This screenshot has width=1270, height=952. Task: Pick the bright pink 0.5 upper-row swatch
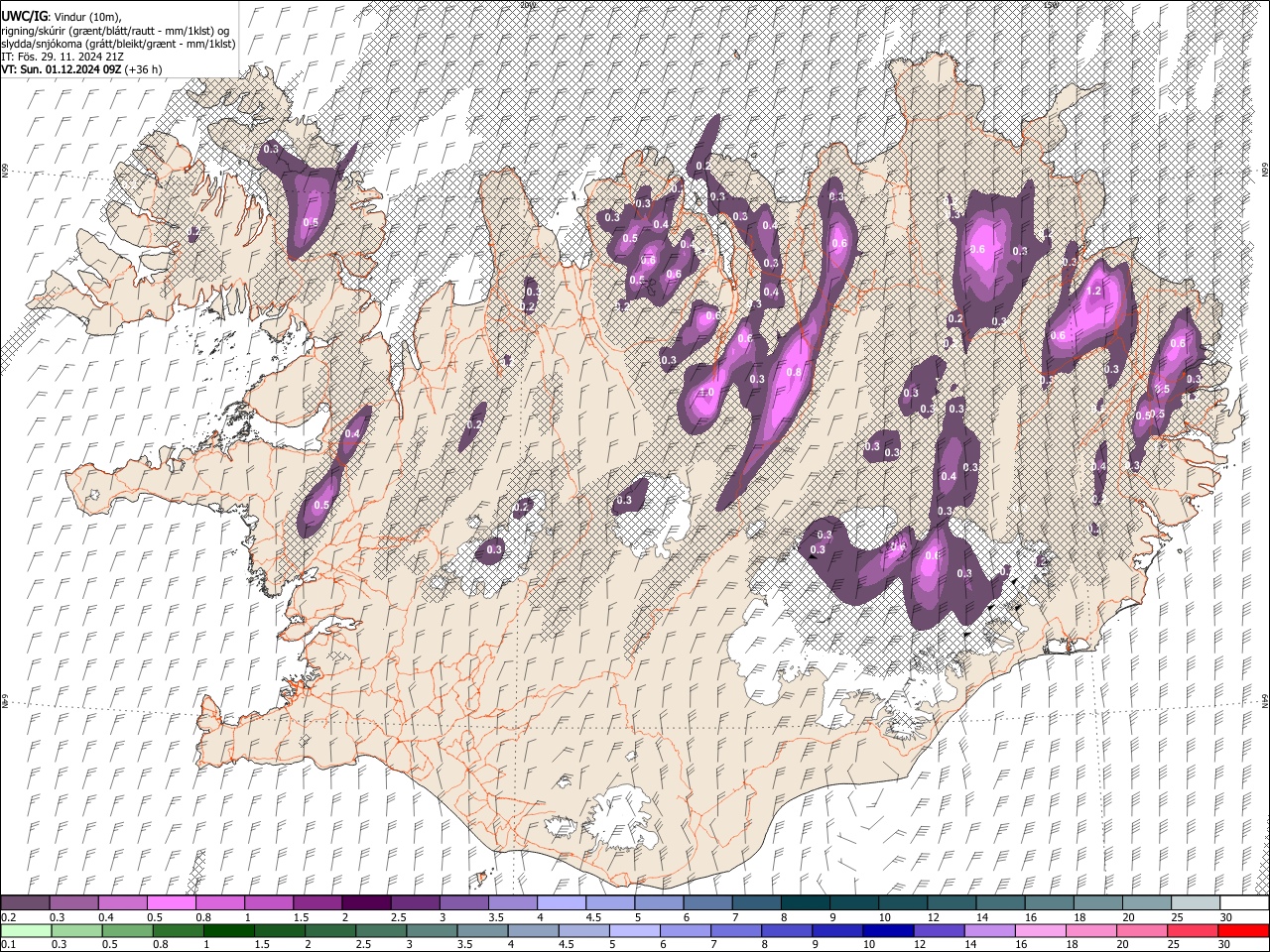point(171,903)
